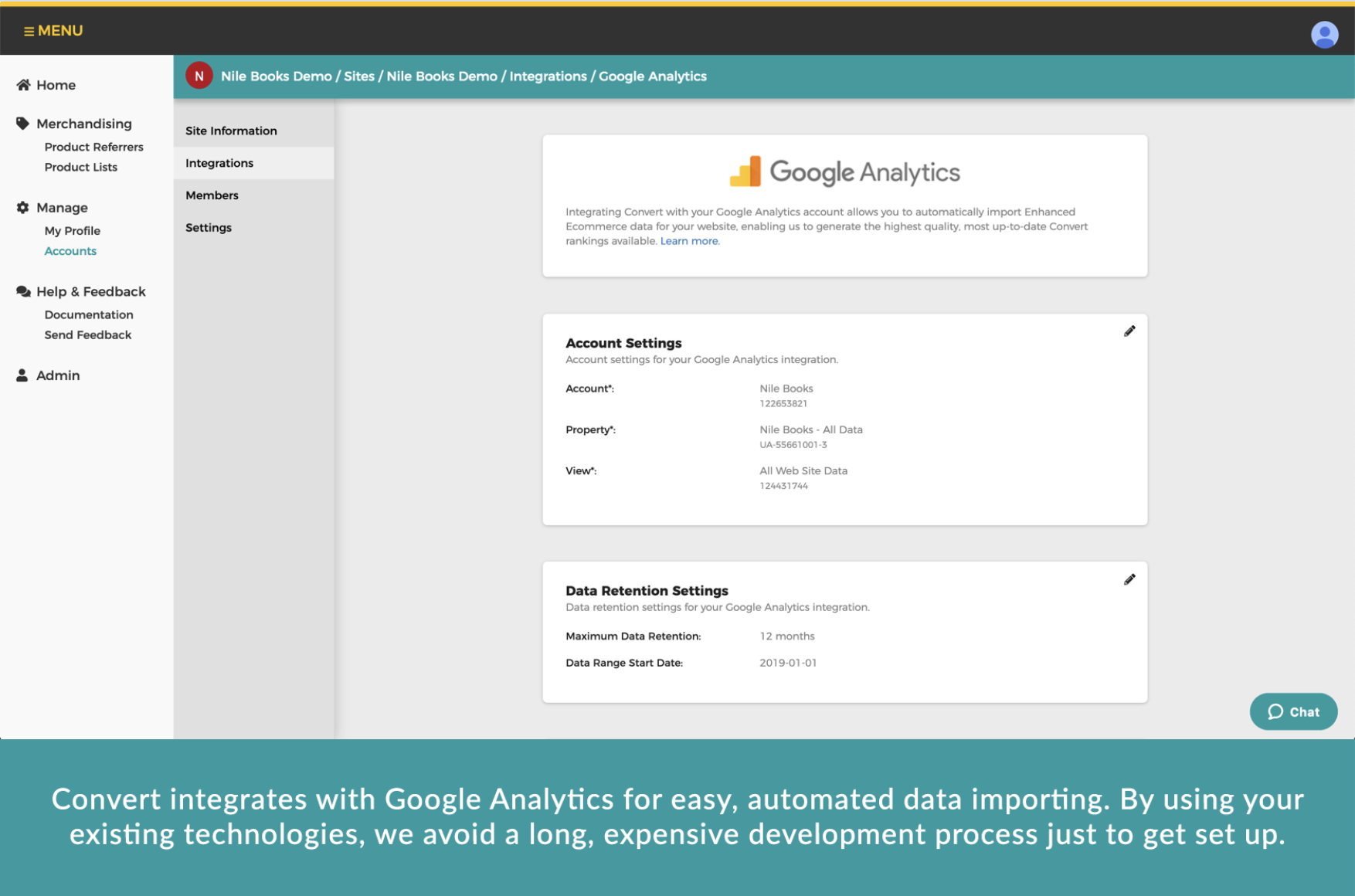Screen dimensions: 1355x896
Task: Click the Google Analytics logo
Action: pyautogui.click(x=844, y=171)
